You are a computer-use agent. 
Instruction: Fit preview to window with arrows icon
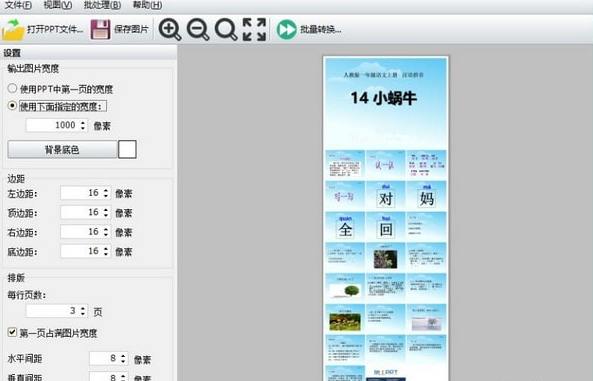coord(254,29)
